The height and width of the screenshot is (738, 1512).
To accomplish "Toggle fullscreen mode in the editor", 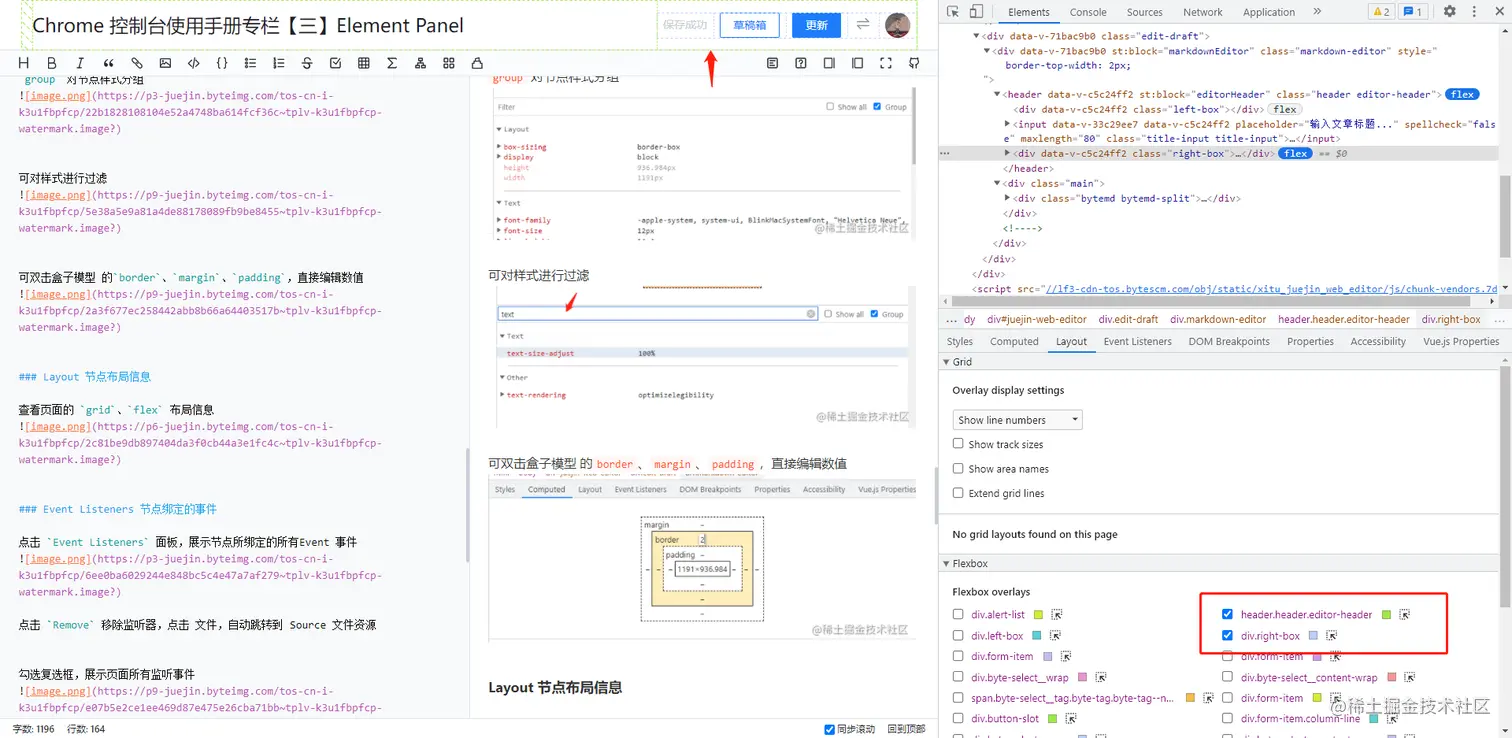I will (x=886, y=63).
